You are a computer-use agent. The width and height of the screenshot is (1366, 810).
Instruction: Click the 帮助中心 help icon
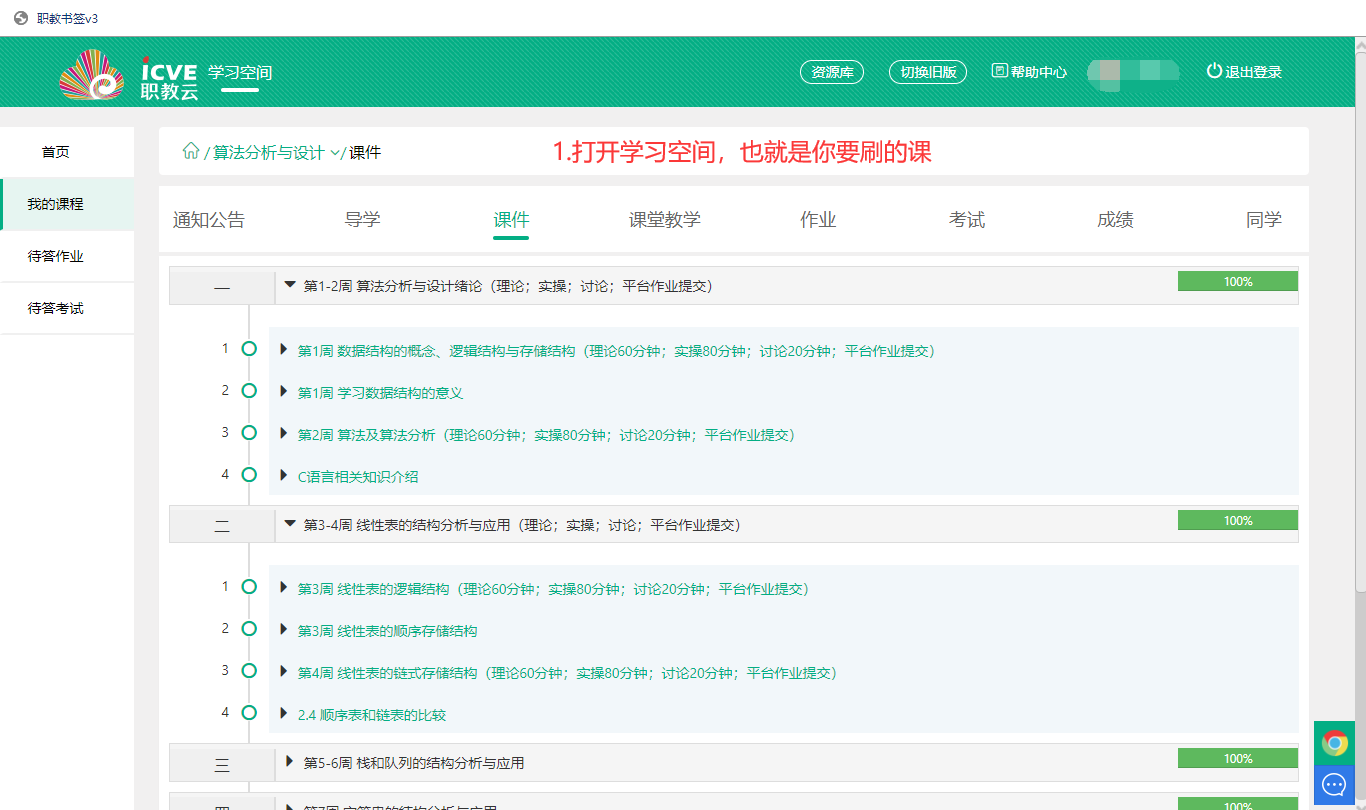[999, 71]
